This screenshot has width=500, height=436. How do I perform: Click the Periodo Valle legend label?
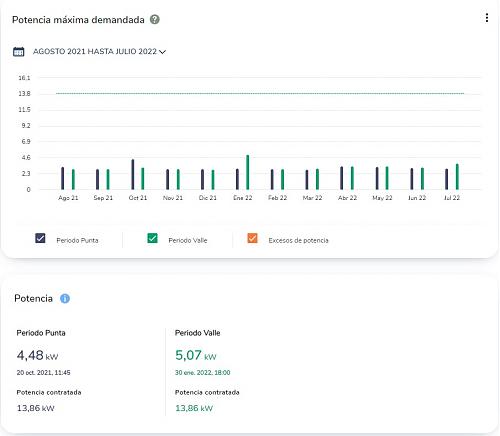point(188,240)
